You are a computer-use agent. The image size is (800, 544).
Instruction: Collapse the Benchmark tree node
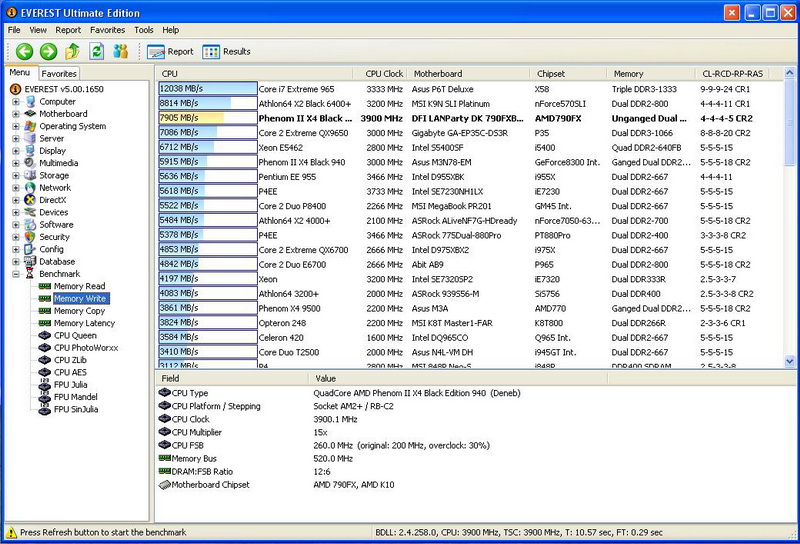(x=16, y=274)
